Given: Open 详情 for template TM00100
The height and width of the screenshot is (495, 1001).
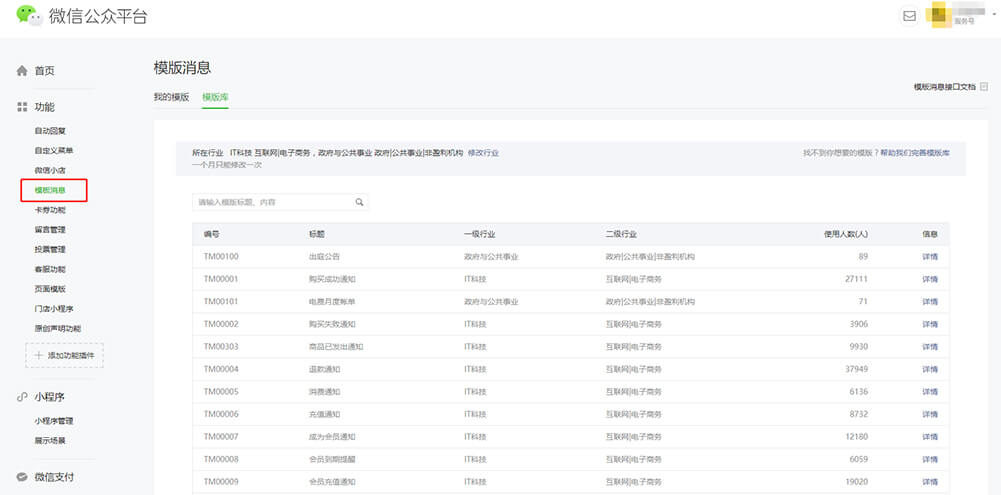Looking at the screenshot, I should click(929, 257).
